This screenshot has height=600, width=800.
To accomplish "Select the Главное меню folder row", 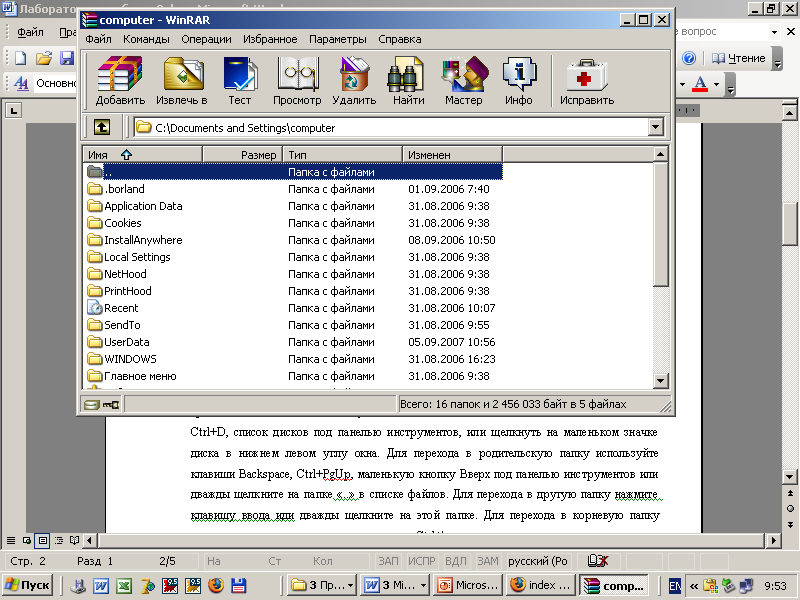I will [293, 376].
